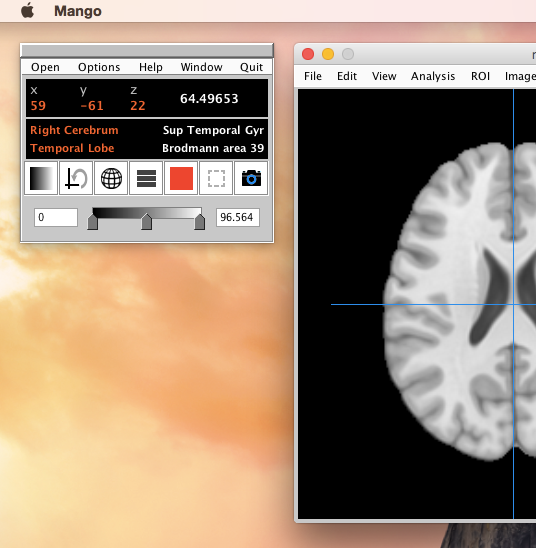The width and height of the screenshot is (536, 548).
Task: Click the minimum intensity field showing 0
Action: [x=56, y=217]
